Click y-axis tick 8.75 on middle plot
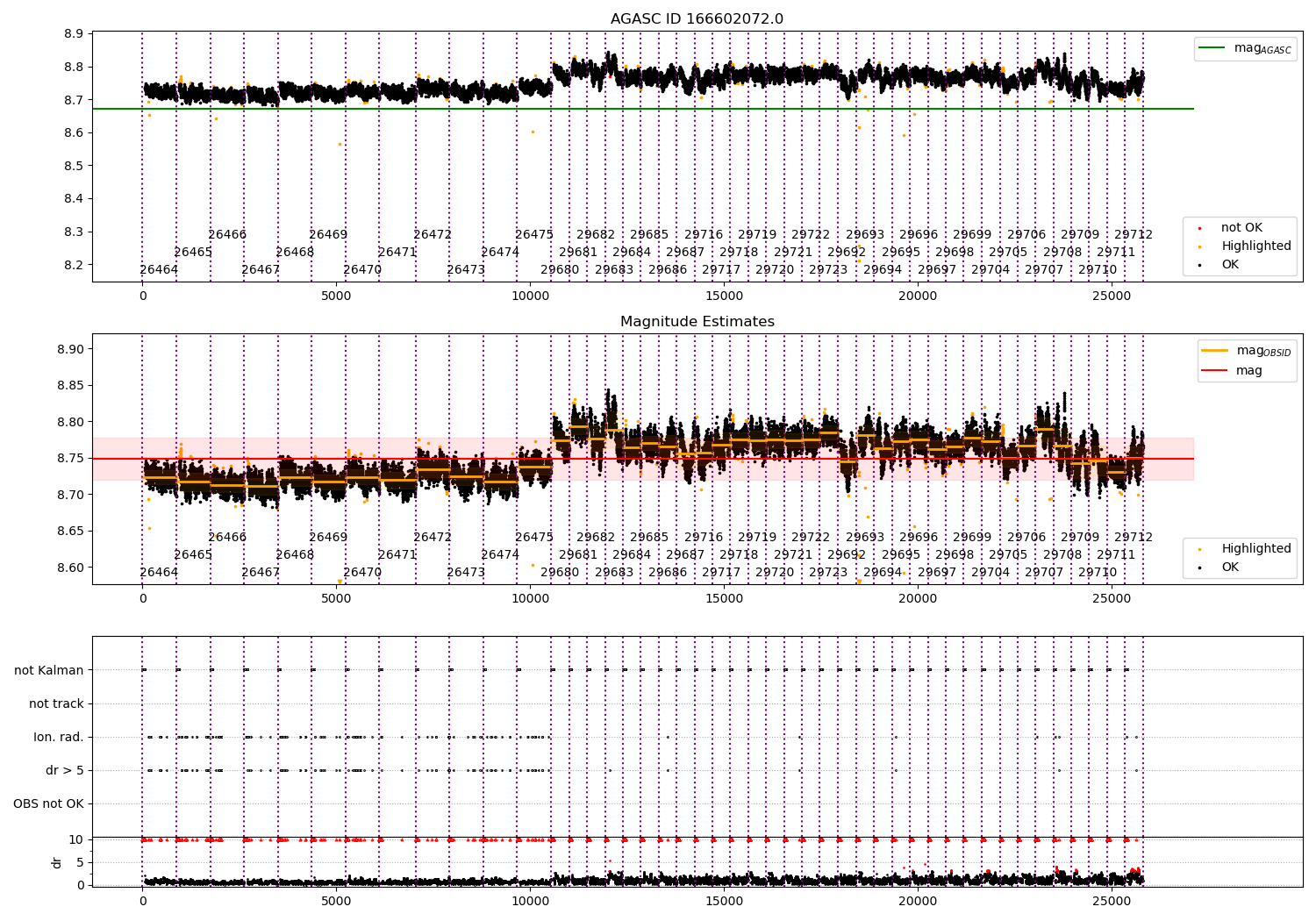1316x921 pixels. click(70, 459)
